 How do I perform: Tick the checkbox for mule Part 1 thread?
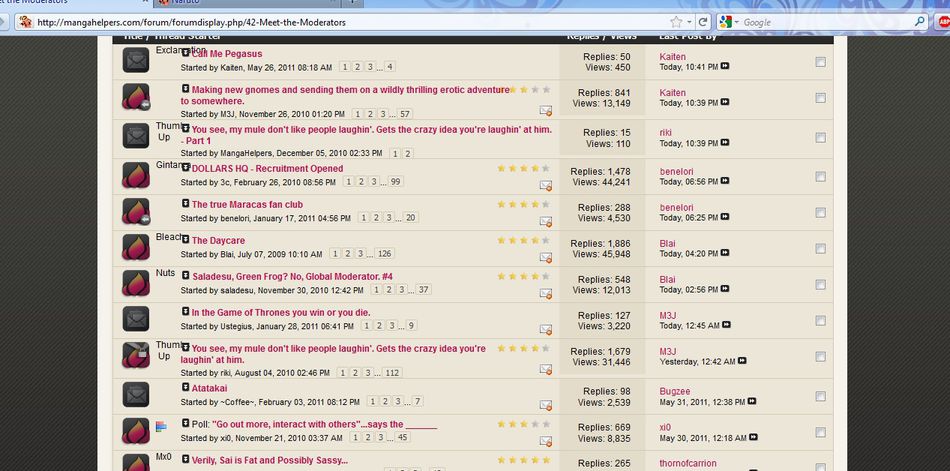[x=820, y=138]
